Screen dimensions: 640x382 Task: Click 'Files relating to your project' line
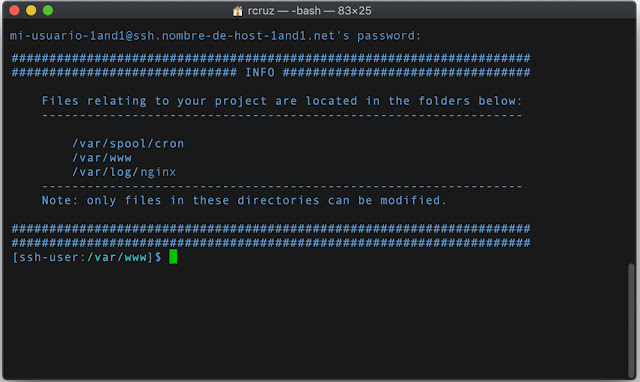(282, 101)
